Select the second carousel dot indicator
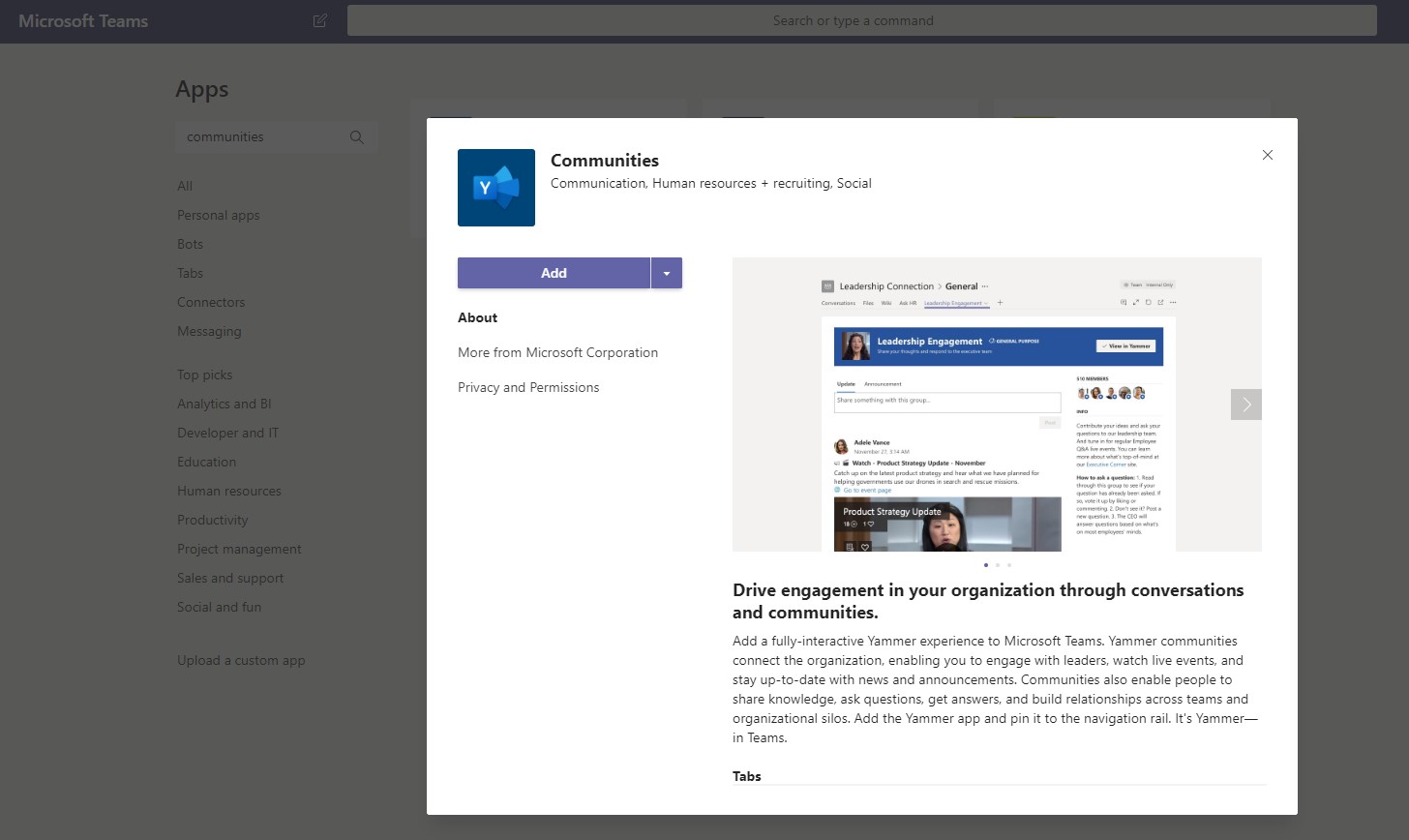 pyautogui.click(x=998, y=565)
